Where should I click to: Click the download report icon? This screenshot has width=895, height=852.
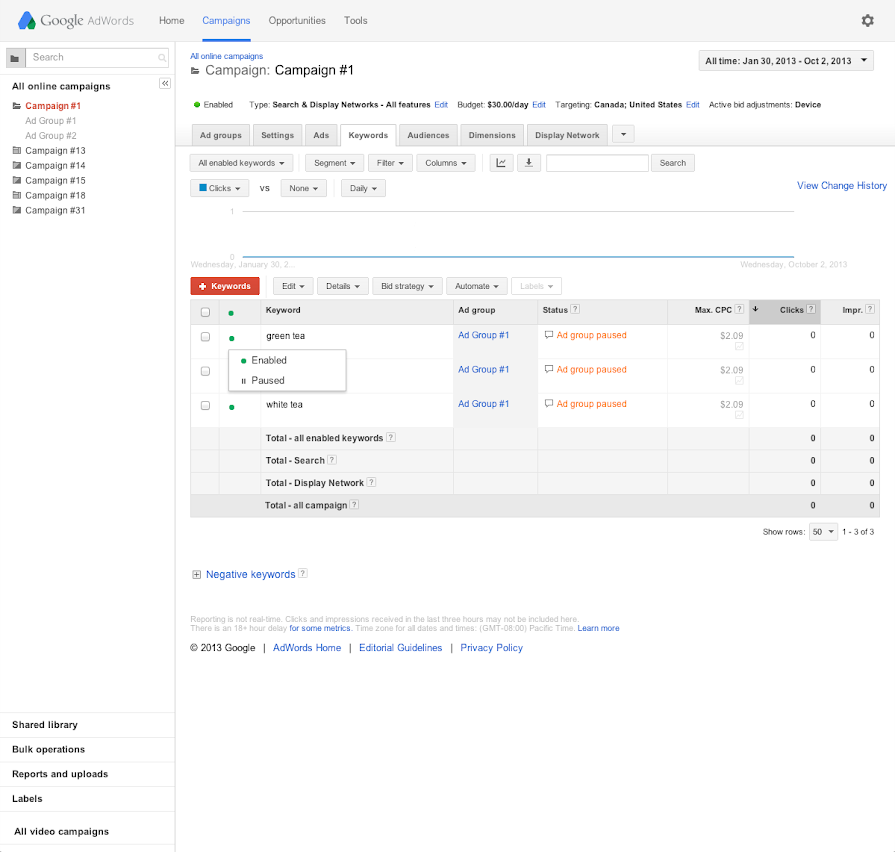[x=528, y=163]
